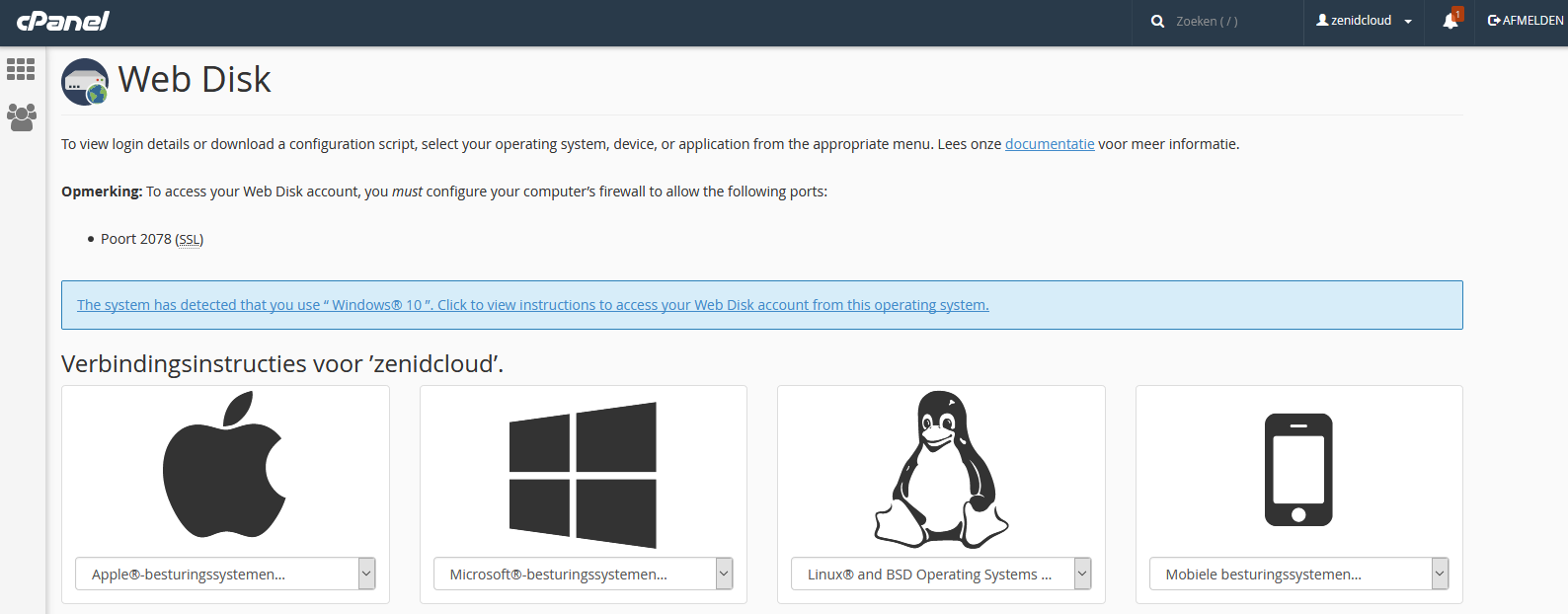This screenshot has width=1568, height=614.
Task: Click the Verbindingsinstructies voor 'zenidcloud' heading
Action: point(282,363)
